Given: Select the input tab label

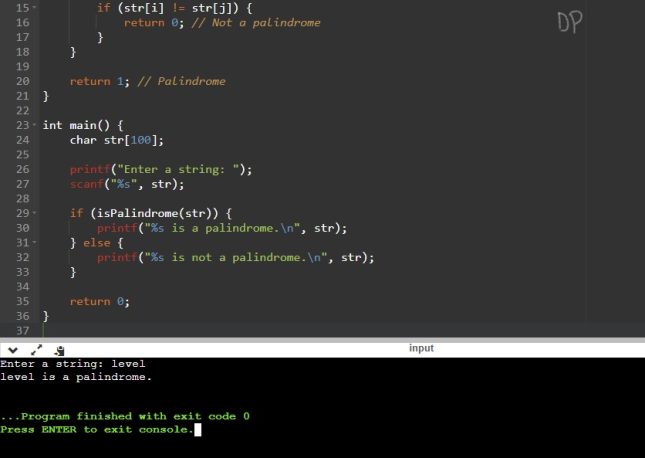Looking at the screenshot, I should pyautogui.click(x=421, y=348).
